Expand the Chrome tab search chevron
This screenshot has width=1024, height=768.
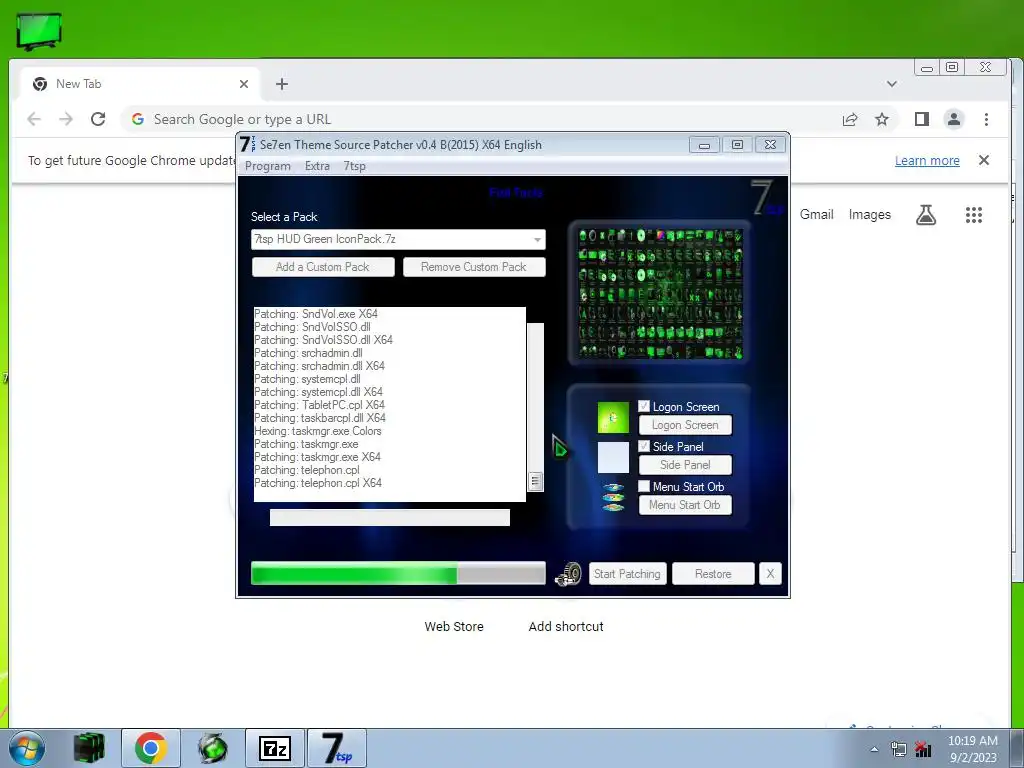891,84
